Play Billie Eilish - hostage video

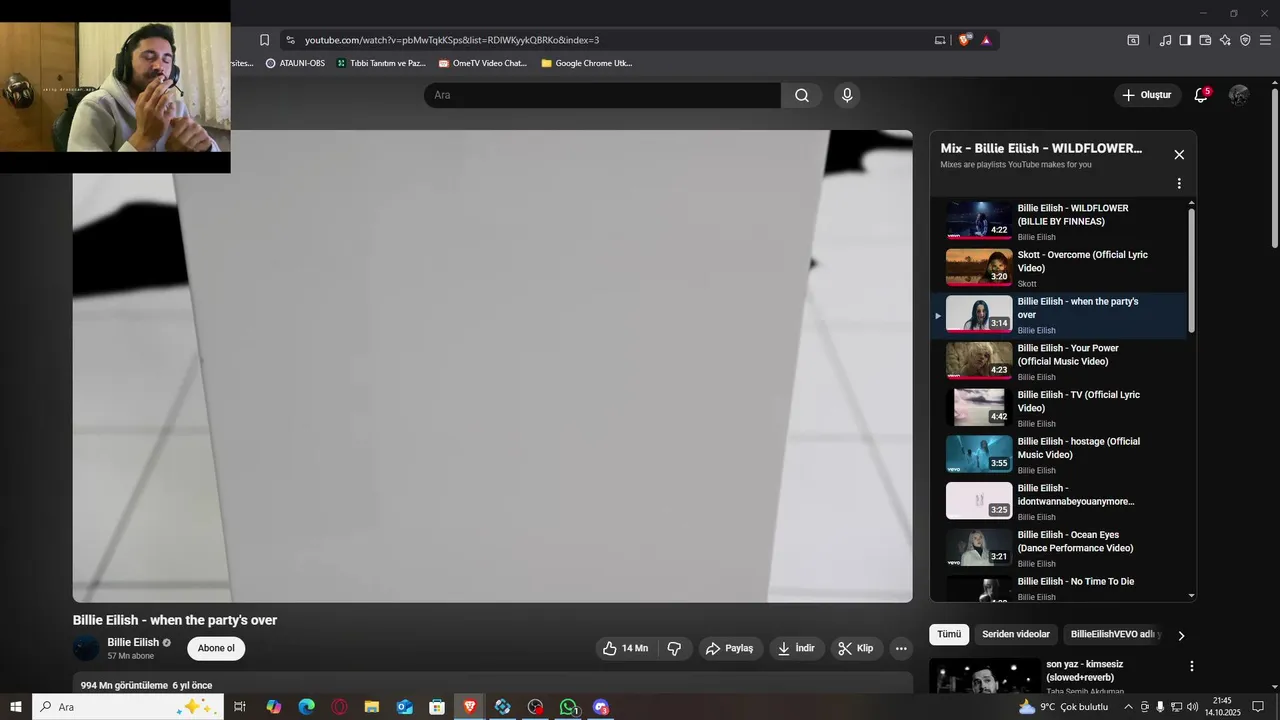click(x=1060, y=454)
